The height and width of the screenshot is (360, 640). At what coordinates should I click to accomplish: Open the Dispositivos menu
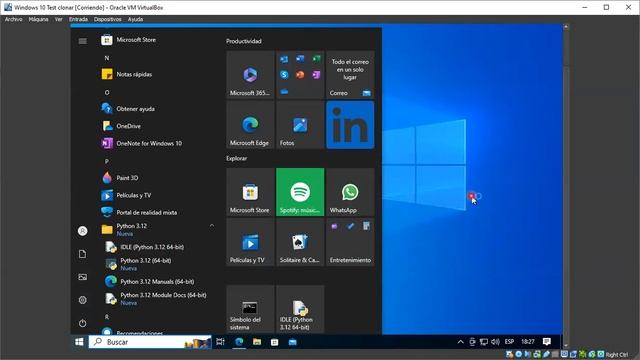107,19
